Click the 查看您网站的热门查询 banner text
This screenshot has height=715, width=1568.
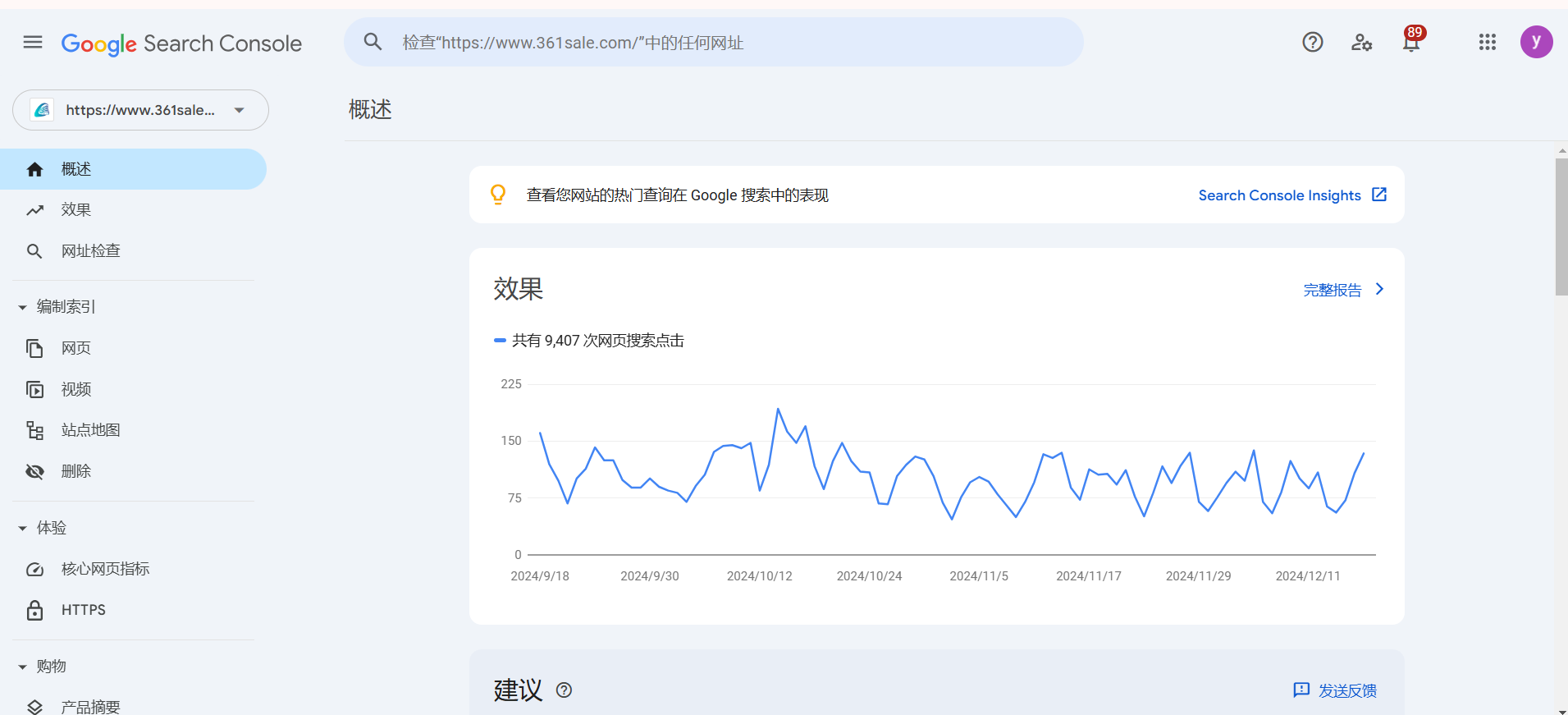(677, 195)
